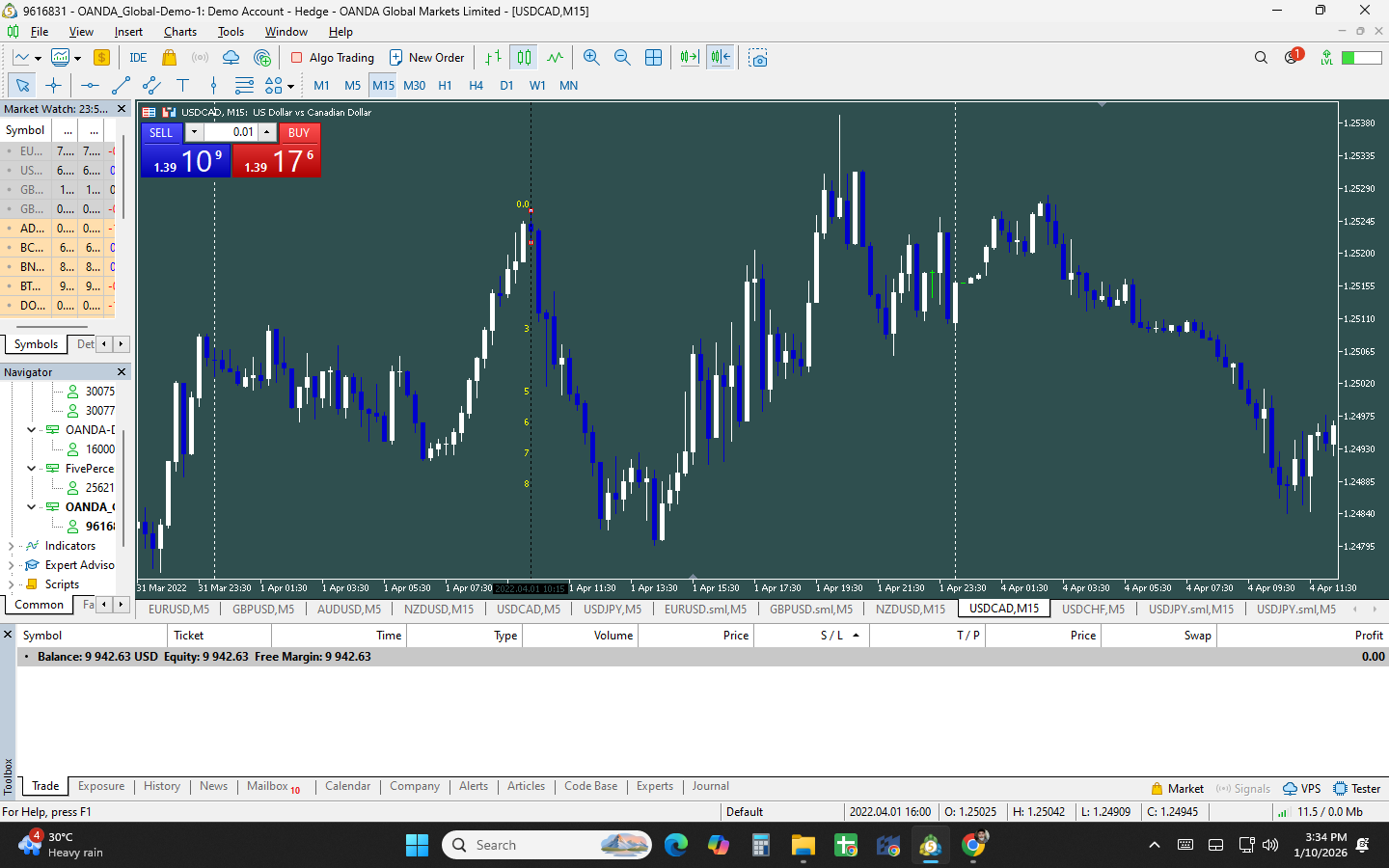The width and height of the screenshot is (1389, 868).
Task: Open the search magnifier in toolbar
Action: tap(1261, 58)
